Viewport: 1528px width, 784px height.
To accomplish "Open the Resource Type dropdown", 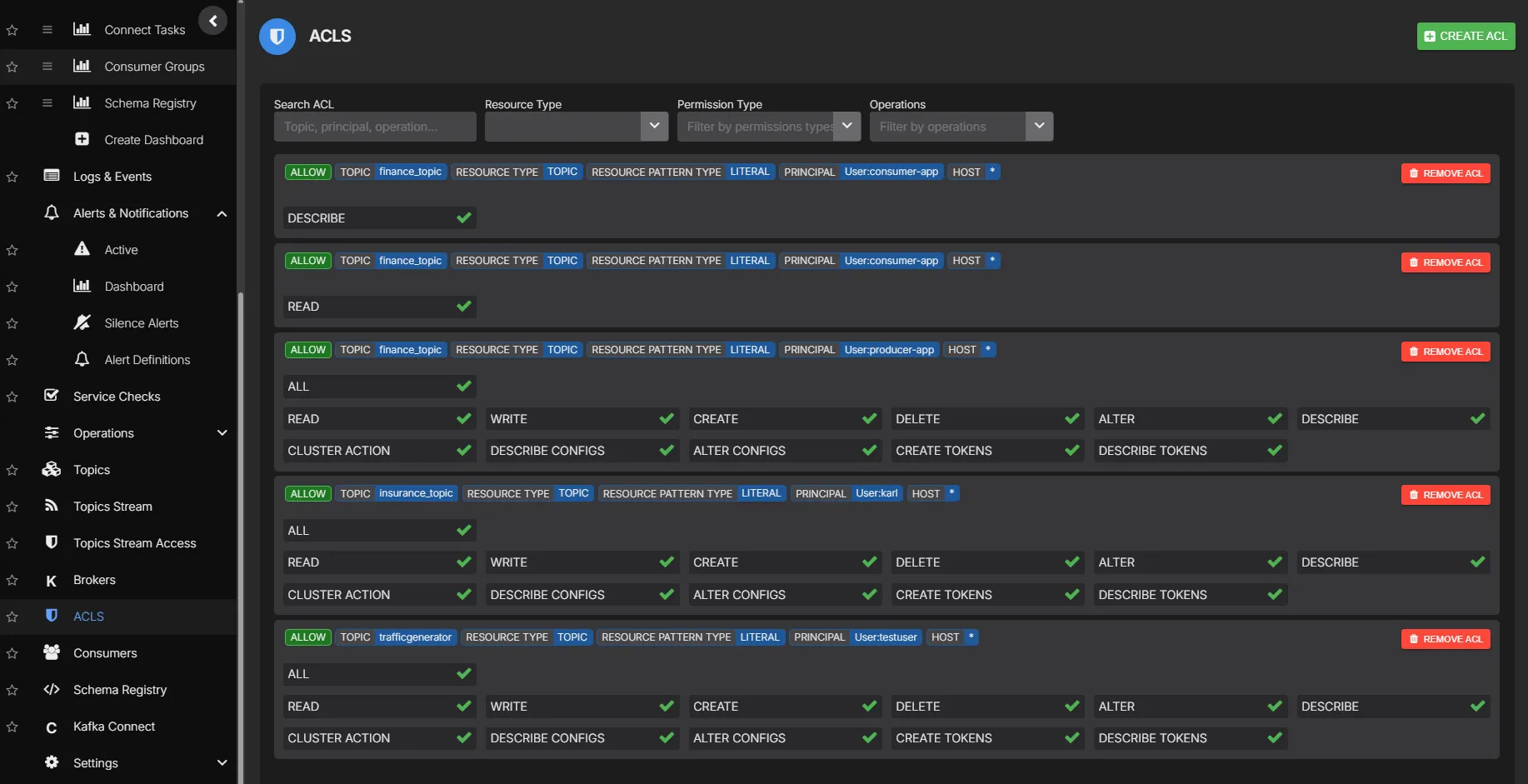I will click(x=655, y=126).
